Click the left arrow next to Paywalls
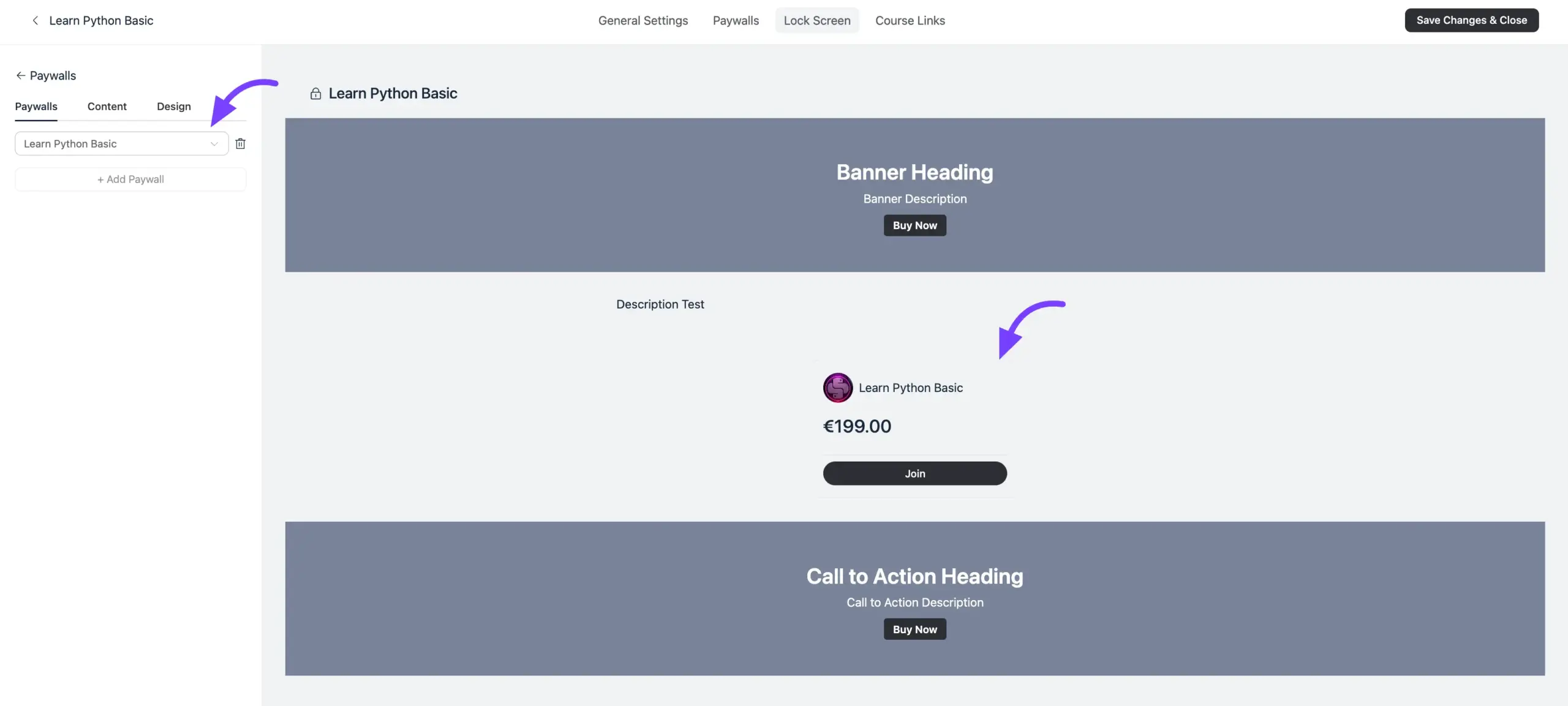The width and height of the screenshot is (1568, 706). pos(20,75)
